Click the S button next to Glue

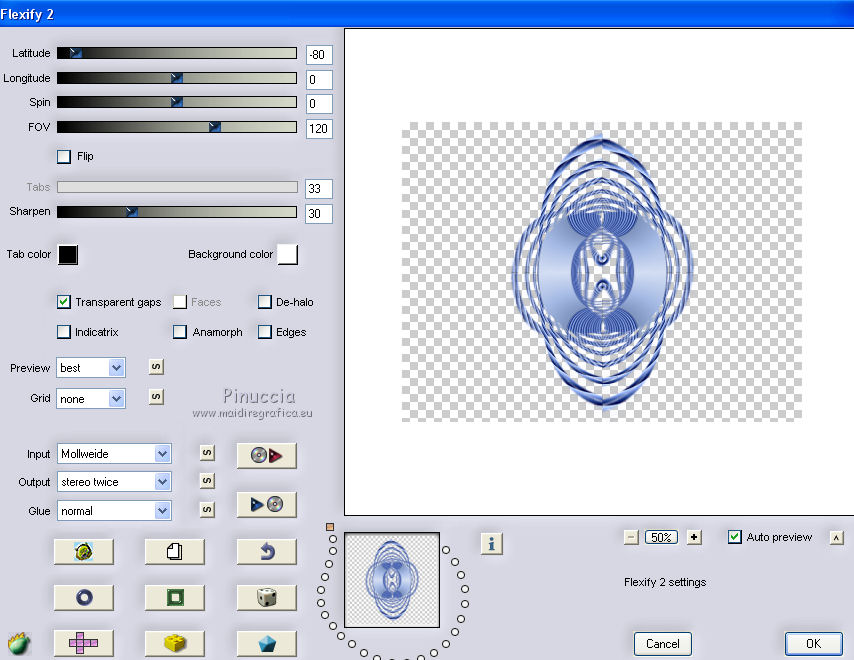click(207, 509)
